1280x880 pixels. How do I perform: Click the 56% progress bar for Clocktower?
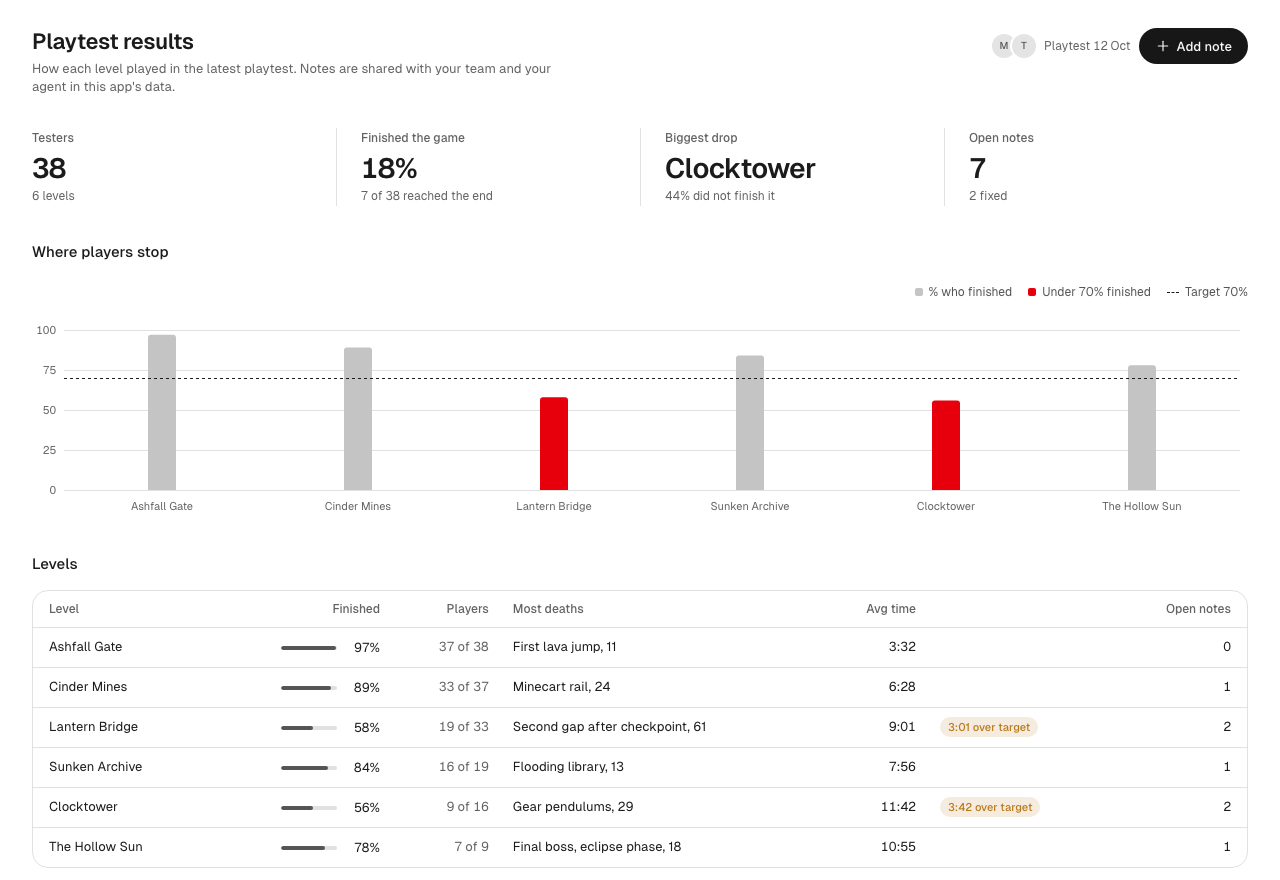(309, 807)
